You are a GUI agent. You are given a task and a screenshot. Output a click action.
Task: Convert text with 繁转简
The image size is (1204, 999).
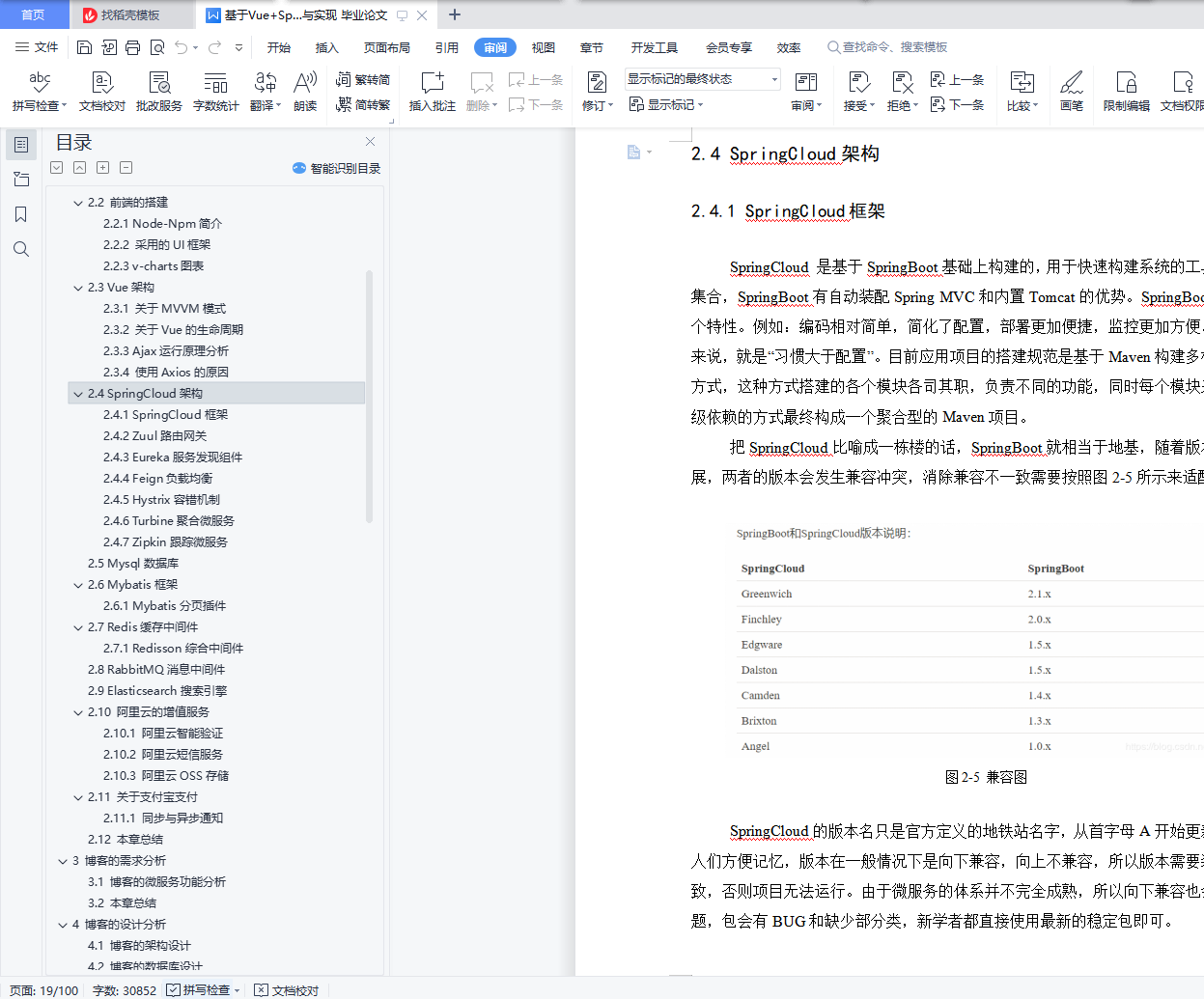(x=364, y=80)
